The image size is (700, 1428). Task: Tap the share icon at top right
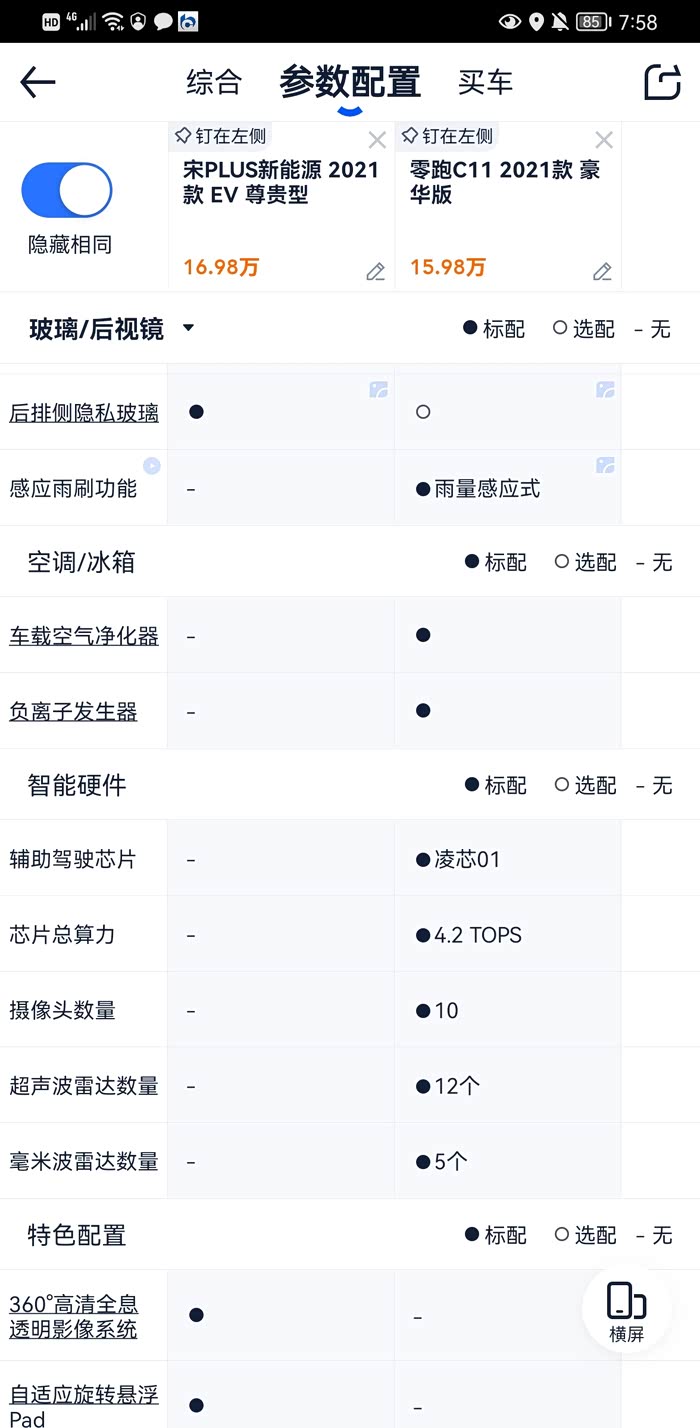(662, 82)
